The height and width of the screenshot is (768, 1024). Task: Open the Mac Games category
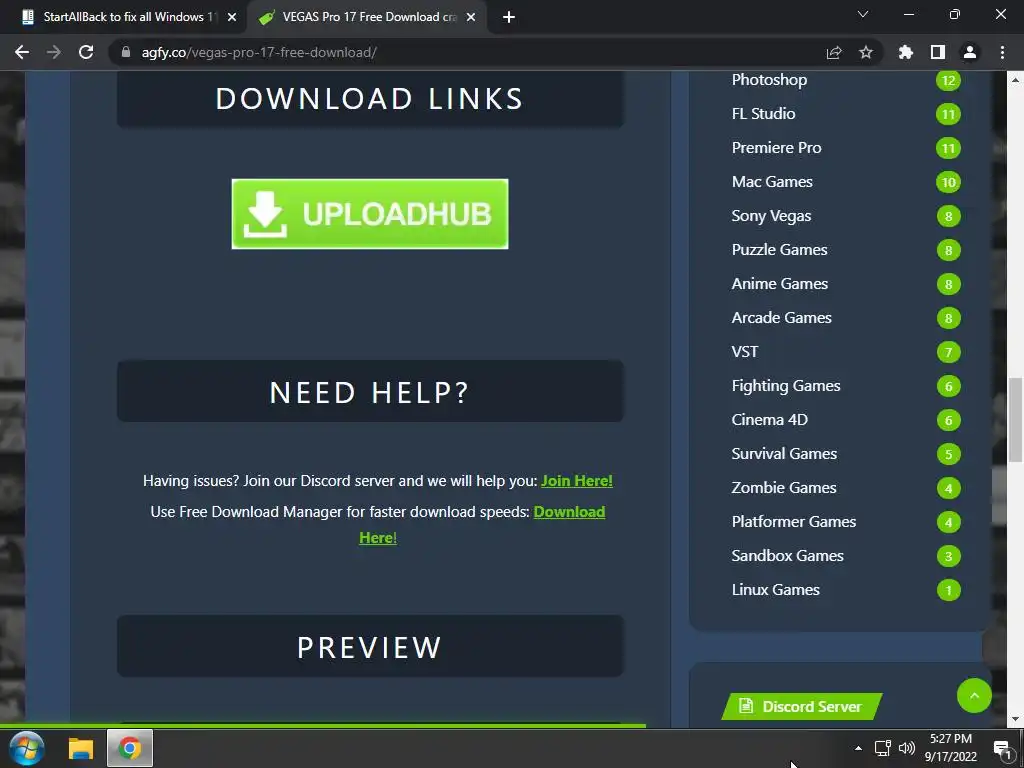click(x=772, y=182)
